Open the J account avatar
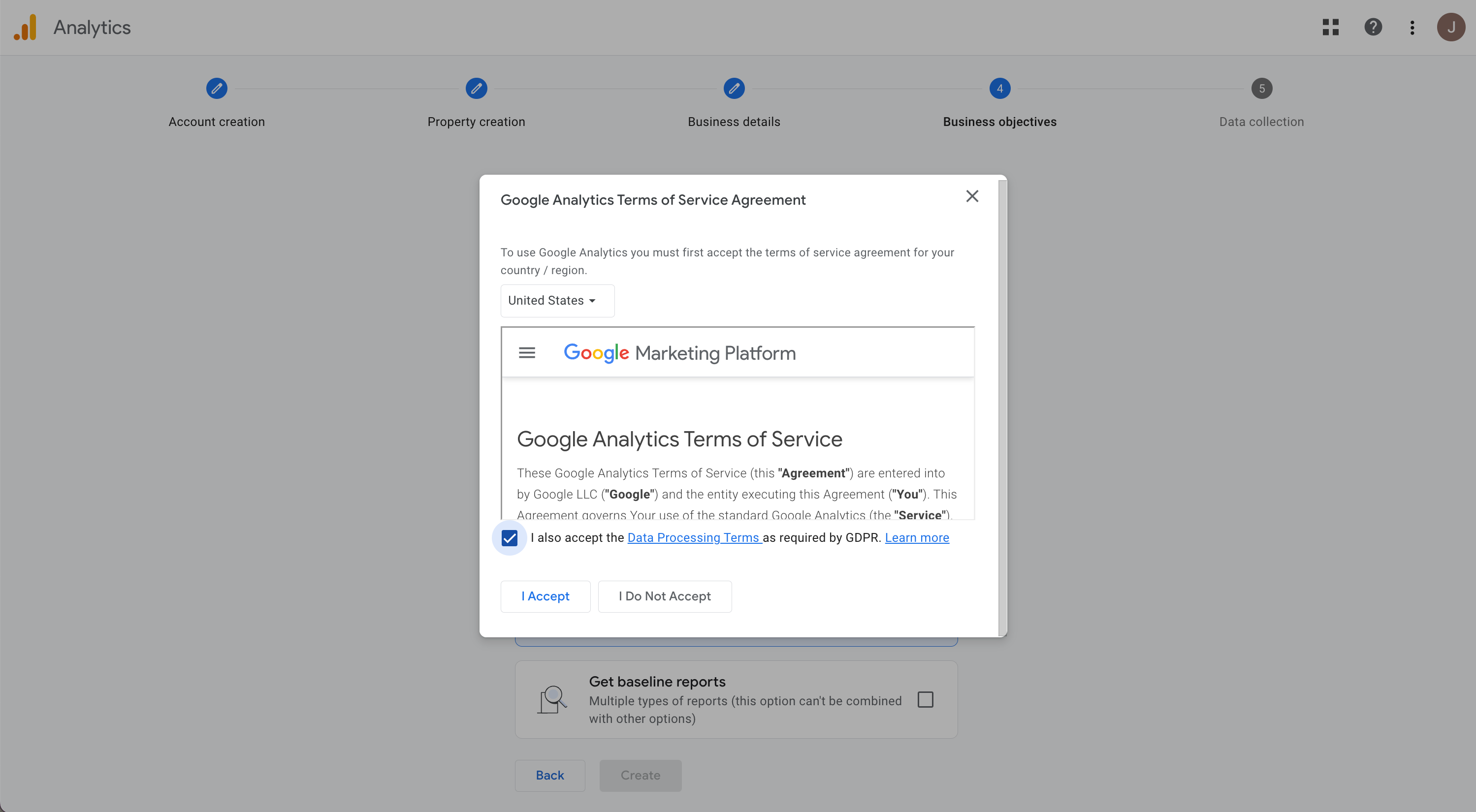 point(1451,27)
